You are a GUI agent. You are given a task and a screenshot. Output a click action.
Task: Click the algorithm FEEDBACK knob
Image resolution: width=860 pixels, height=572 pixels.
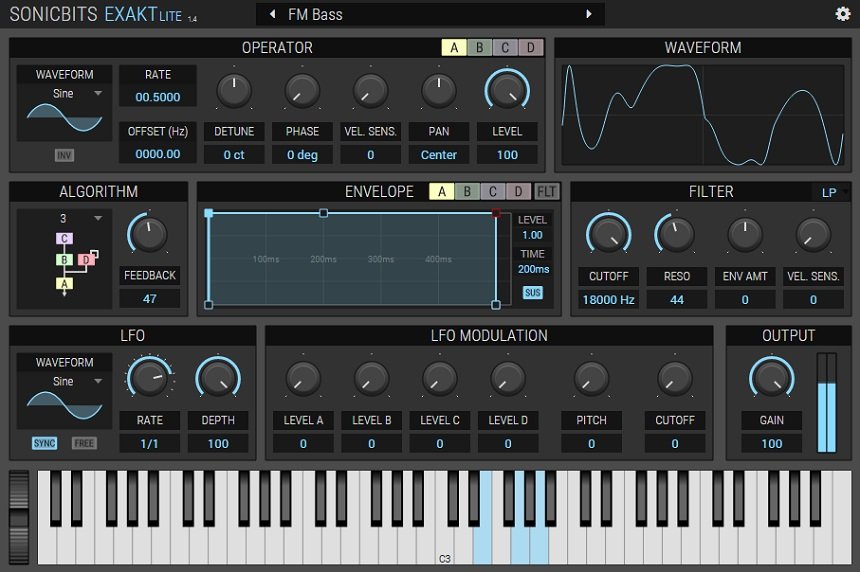click(x=149, y=234)
